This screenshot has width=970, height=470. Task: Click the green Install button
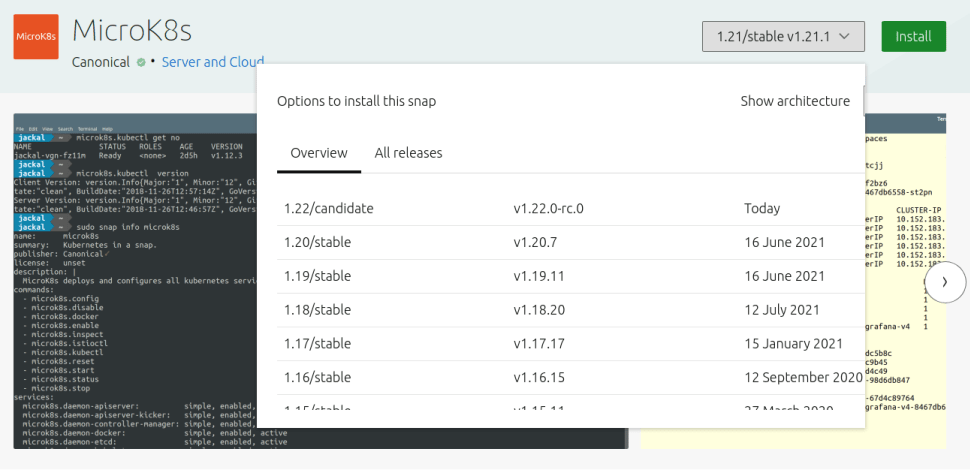coord(913,36)
